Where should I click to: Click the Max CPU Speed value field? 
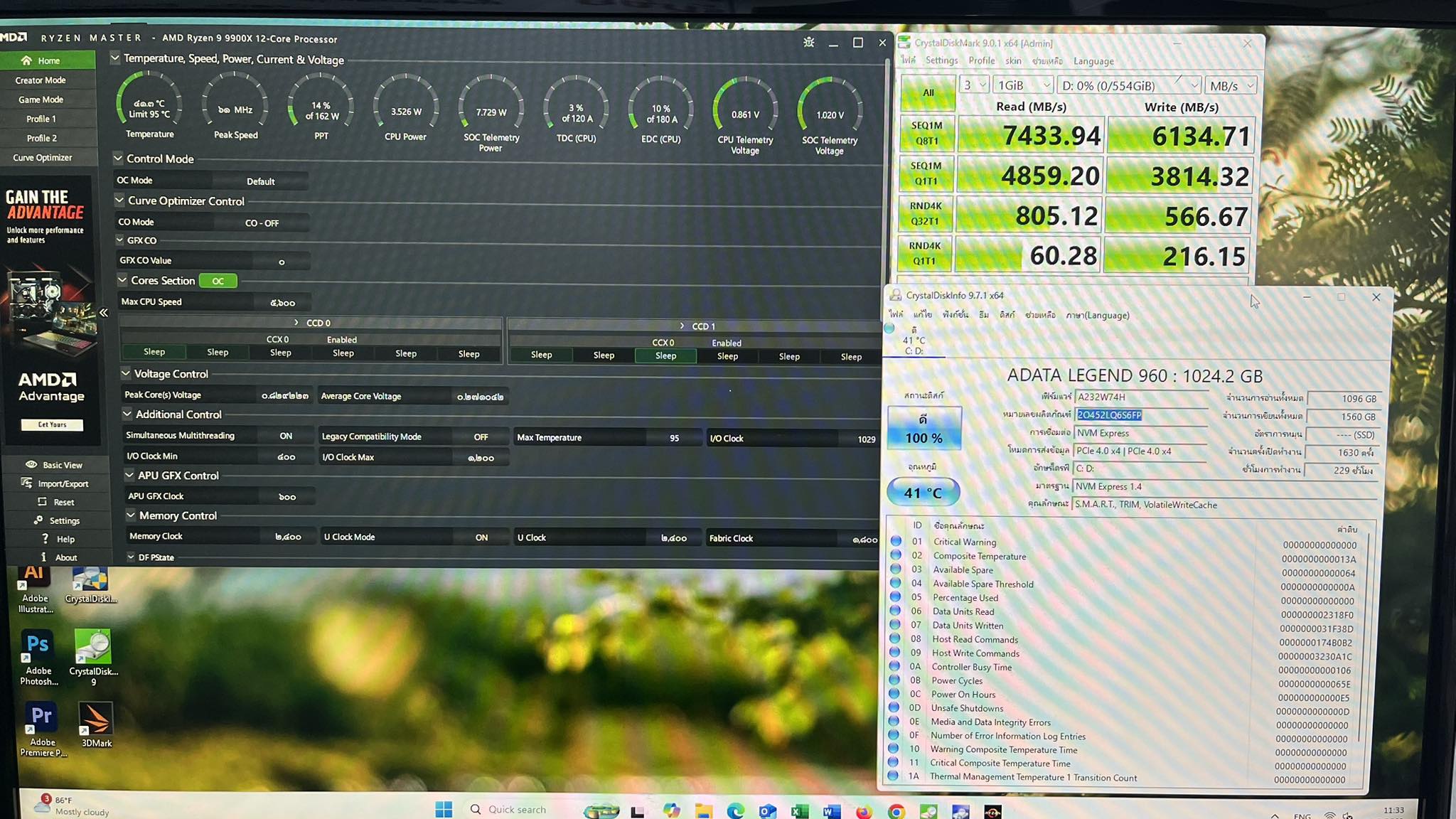click(x=282, y=303)
